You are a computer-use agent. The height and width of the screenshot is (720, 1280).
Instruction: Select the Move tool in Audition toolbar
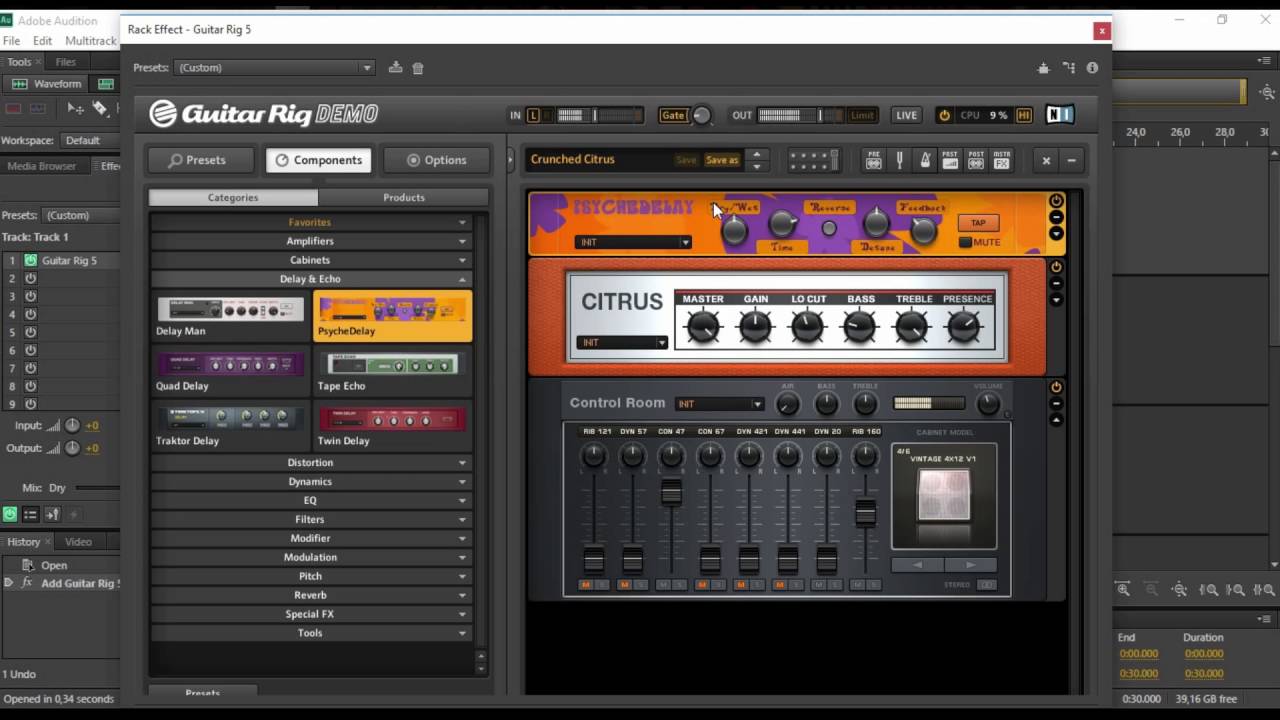pyautogui.click(x=75, y=108)
